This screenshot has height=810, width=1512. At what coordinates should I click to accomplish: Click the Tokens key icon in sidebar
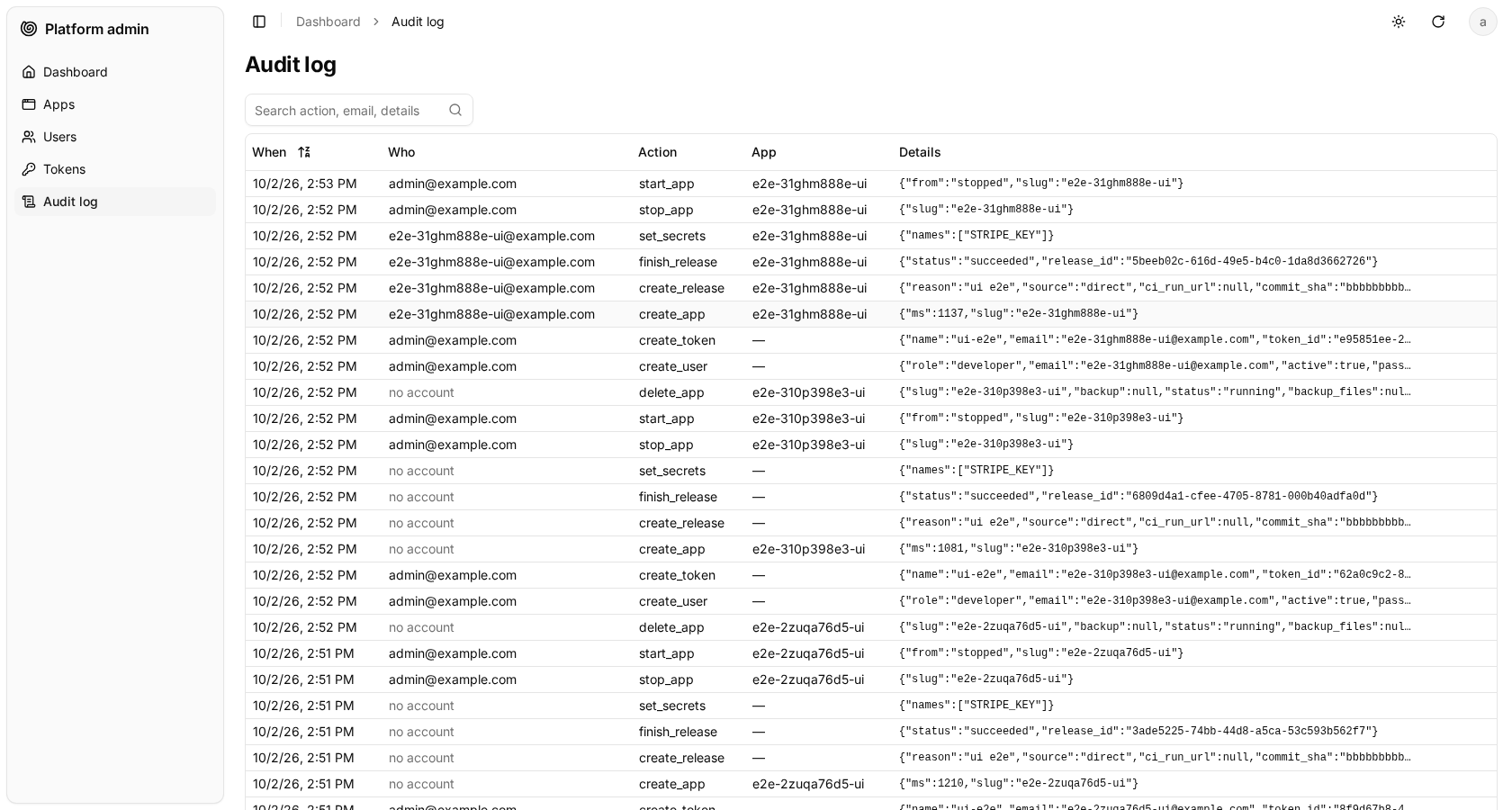click(29, 169)
